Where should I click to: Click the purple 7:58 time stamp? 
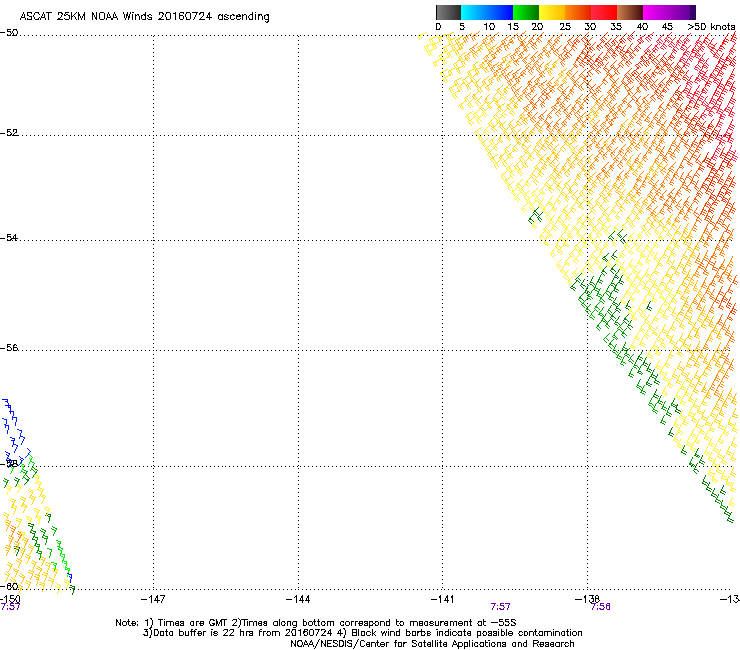point(600,607)
